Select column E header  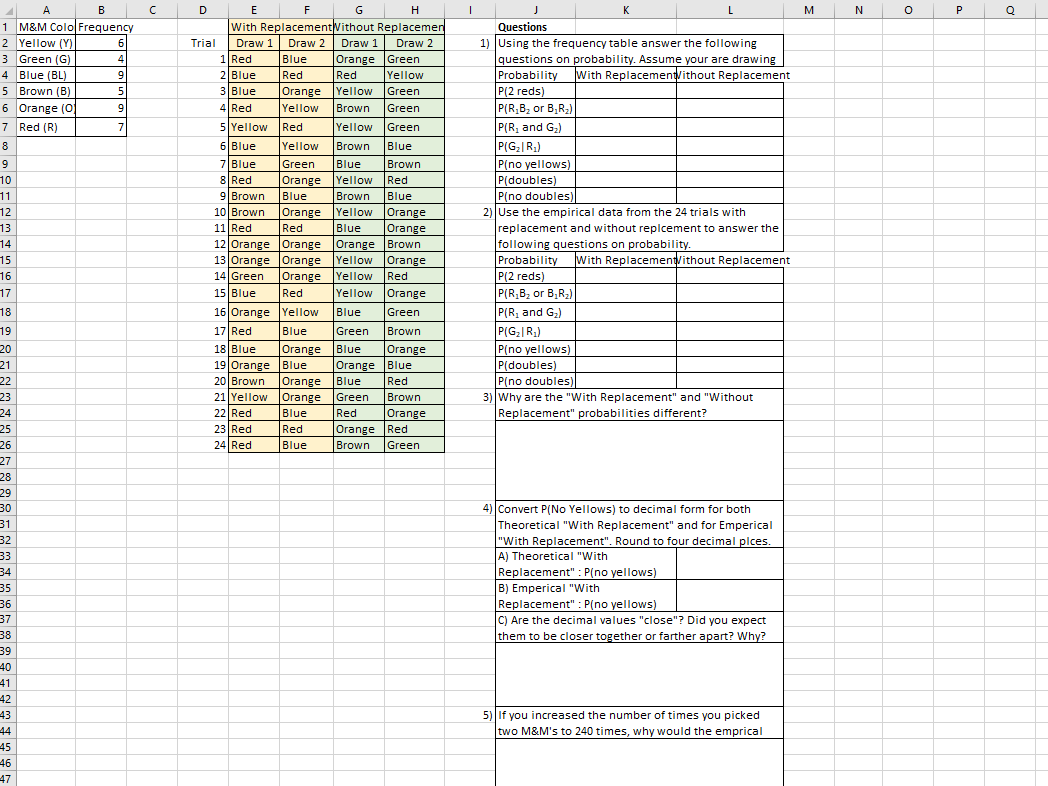254,9
